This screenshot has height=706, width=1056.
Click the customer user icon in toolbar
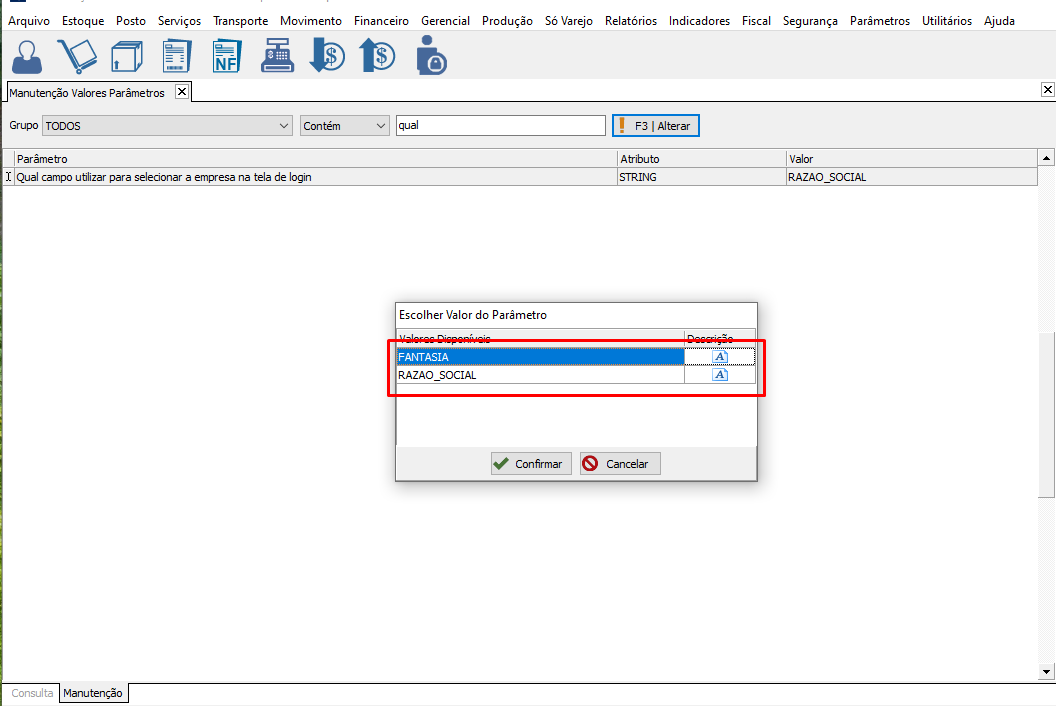coord(27,56)
